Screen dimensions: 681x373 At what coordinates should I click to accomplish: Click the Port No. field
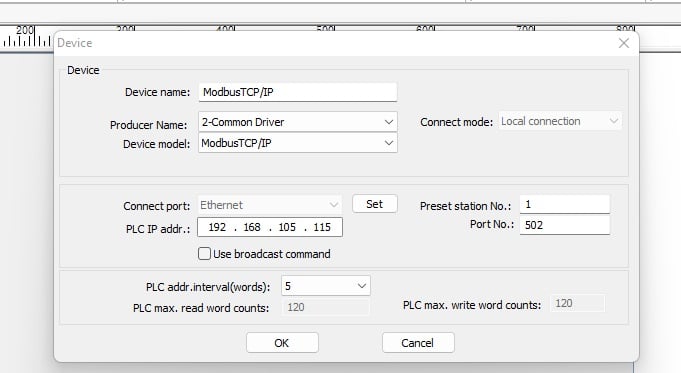pos(565,225)
